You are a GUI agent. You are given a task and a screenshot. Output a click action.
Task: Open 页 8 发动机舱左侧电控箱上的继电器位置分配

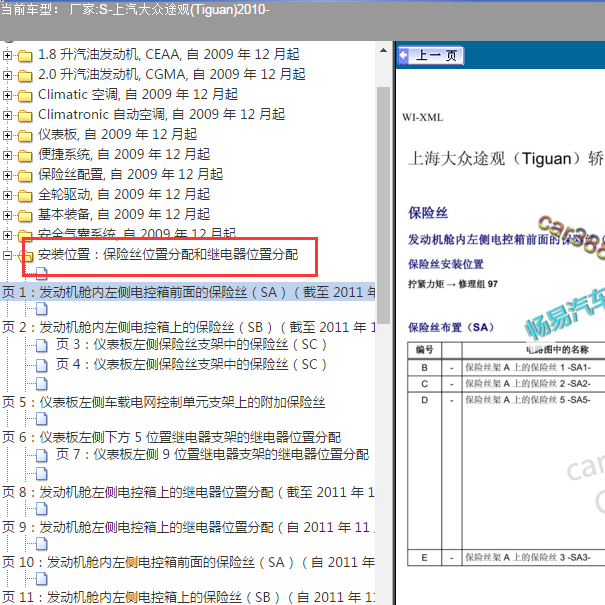188,492
